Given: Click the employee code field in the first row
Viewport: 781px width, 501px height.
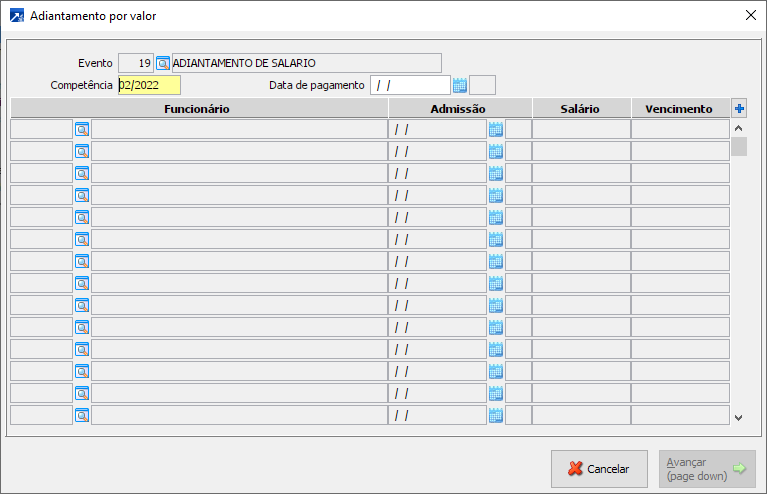Looking at the screenshot, I should coord(42,129).
